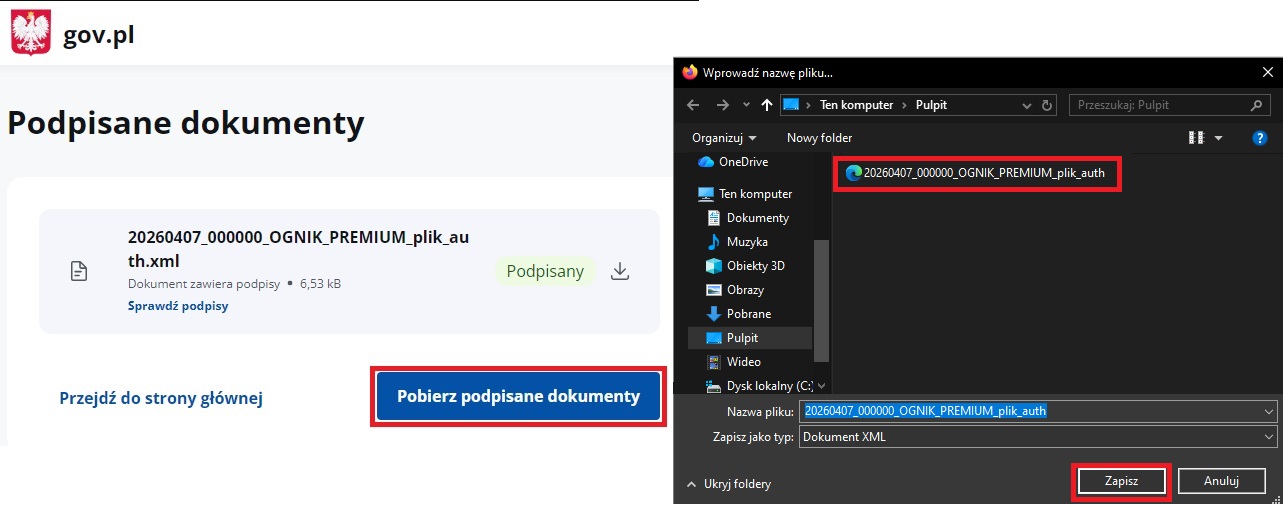Click the Pobierz podpisane dokumenty button
This screenshot has width=1284, height=505.
[x=518, y=397]
